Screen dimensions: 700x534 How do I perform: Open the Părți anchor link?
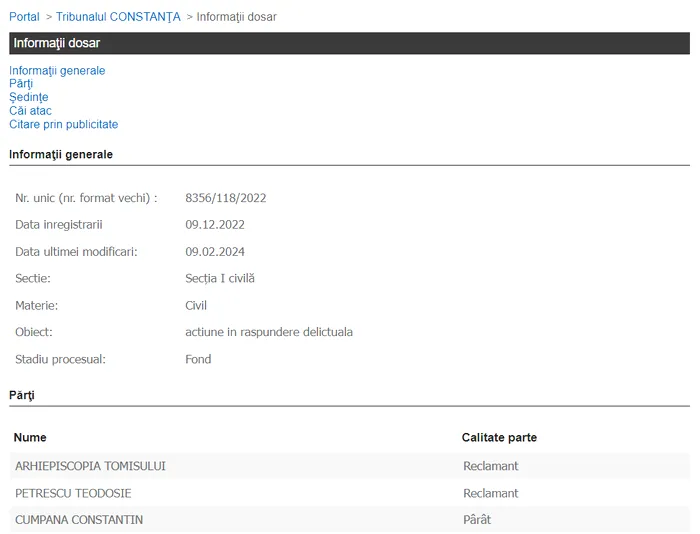[x=21, y=84]
